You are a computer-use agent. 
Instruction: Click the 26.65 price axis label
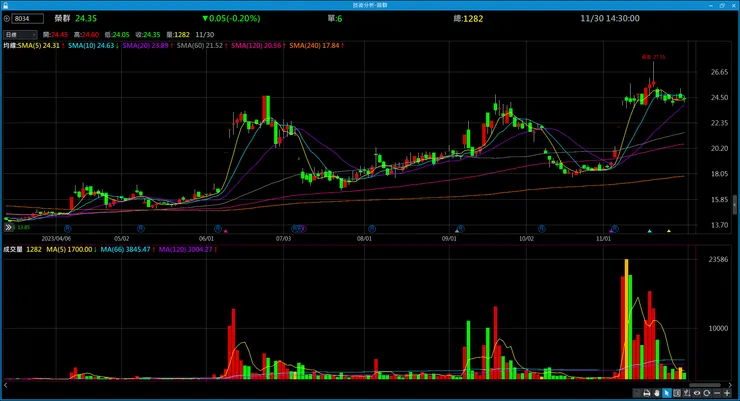tap(719, 72)
